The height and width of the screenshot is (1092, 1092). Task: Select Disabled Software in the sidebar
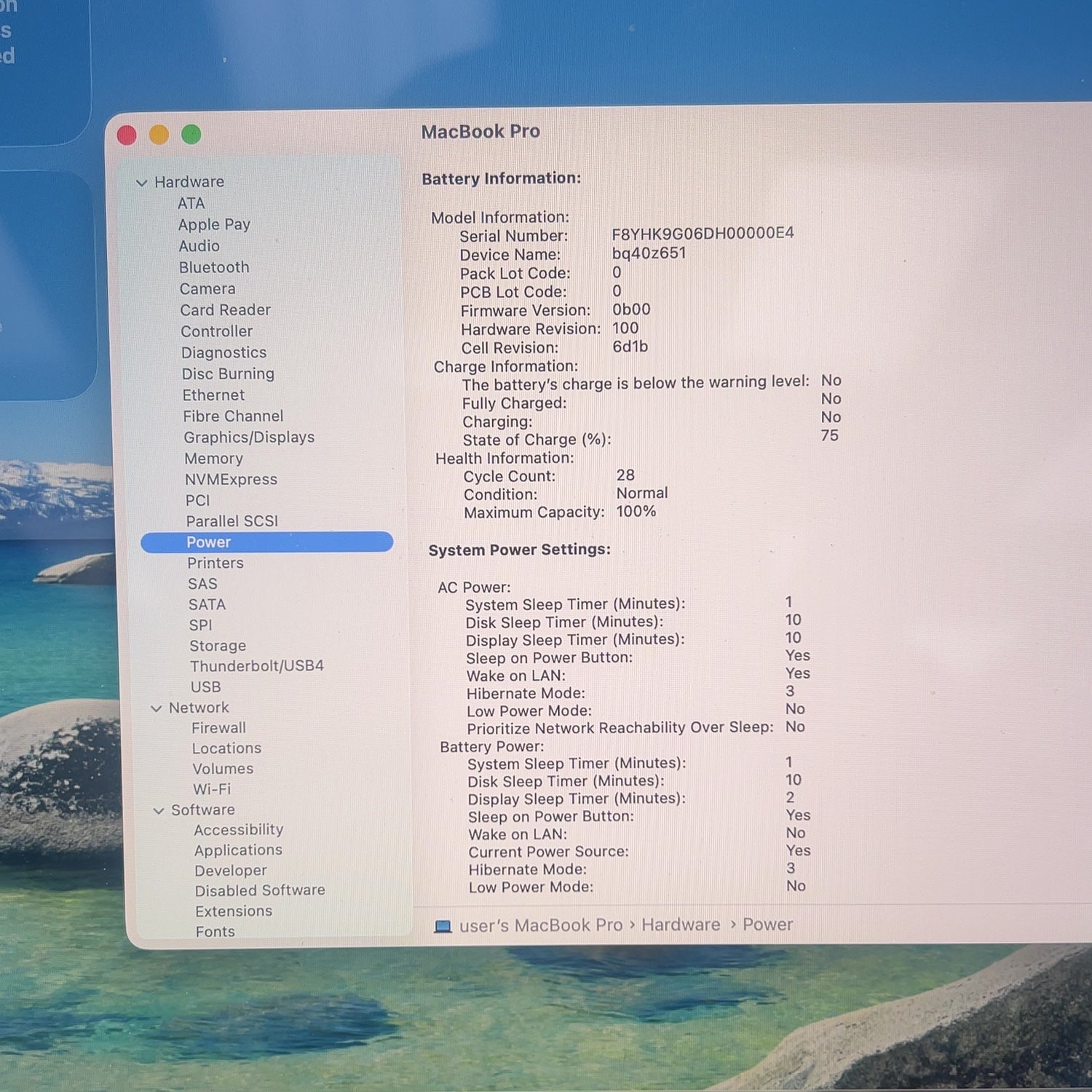pos(261,890)
